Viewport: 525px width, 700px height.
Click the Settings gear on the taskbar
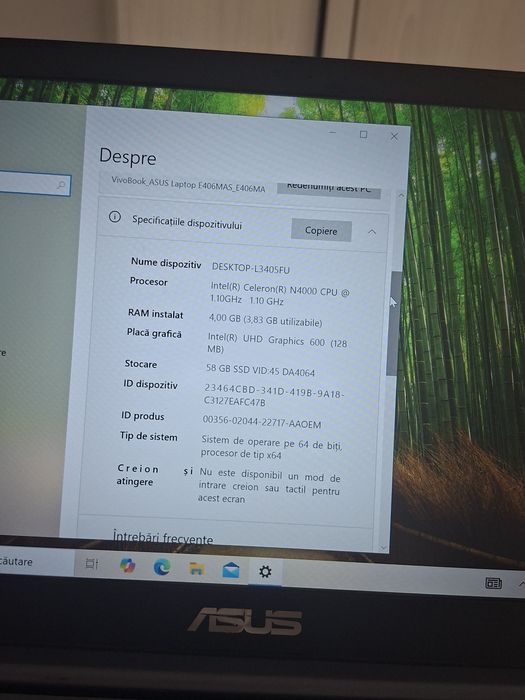265,571
